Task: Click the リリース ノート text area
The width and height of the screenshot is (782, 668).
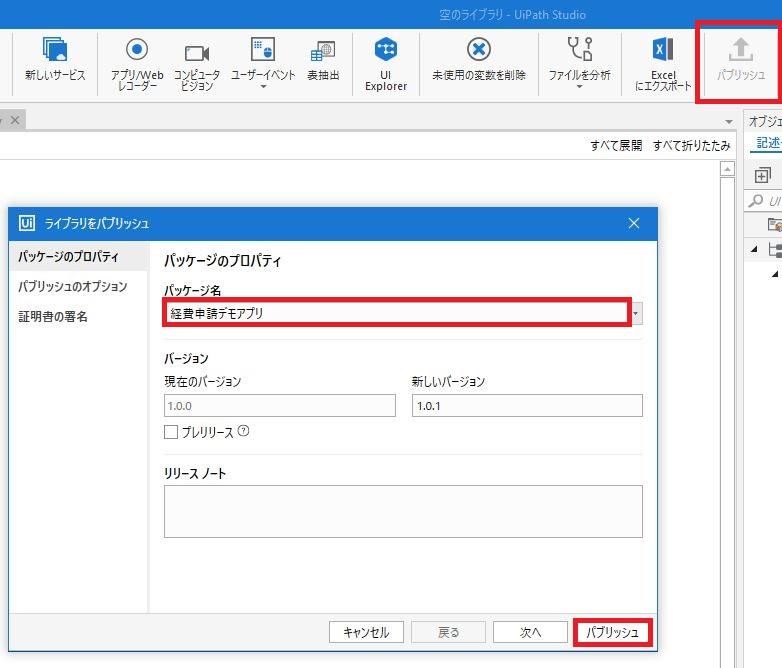Action: (x=403, y=511)
